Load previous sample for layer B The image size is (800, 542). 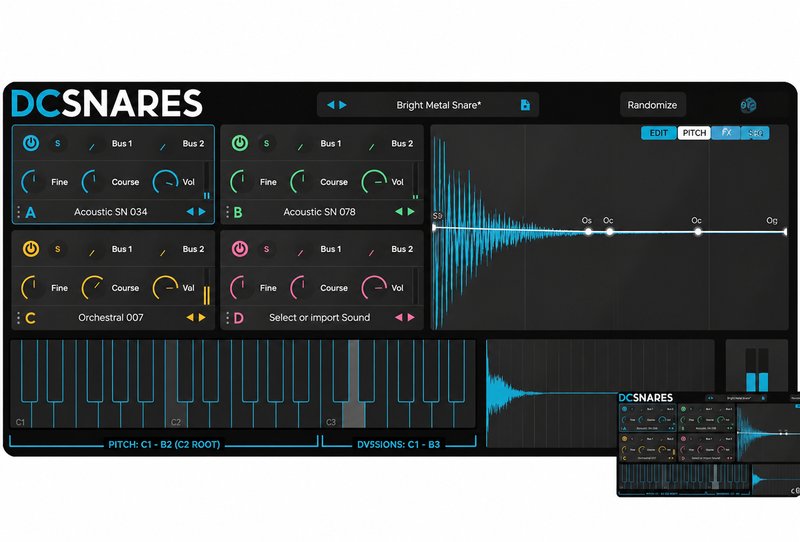[399, 211]
